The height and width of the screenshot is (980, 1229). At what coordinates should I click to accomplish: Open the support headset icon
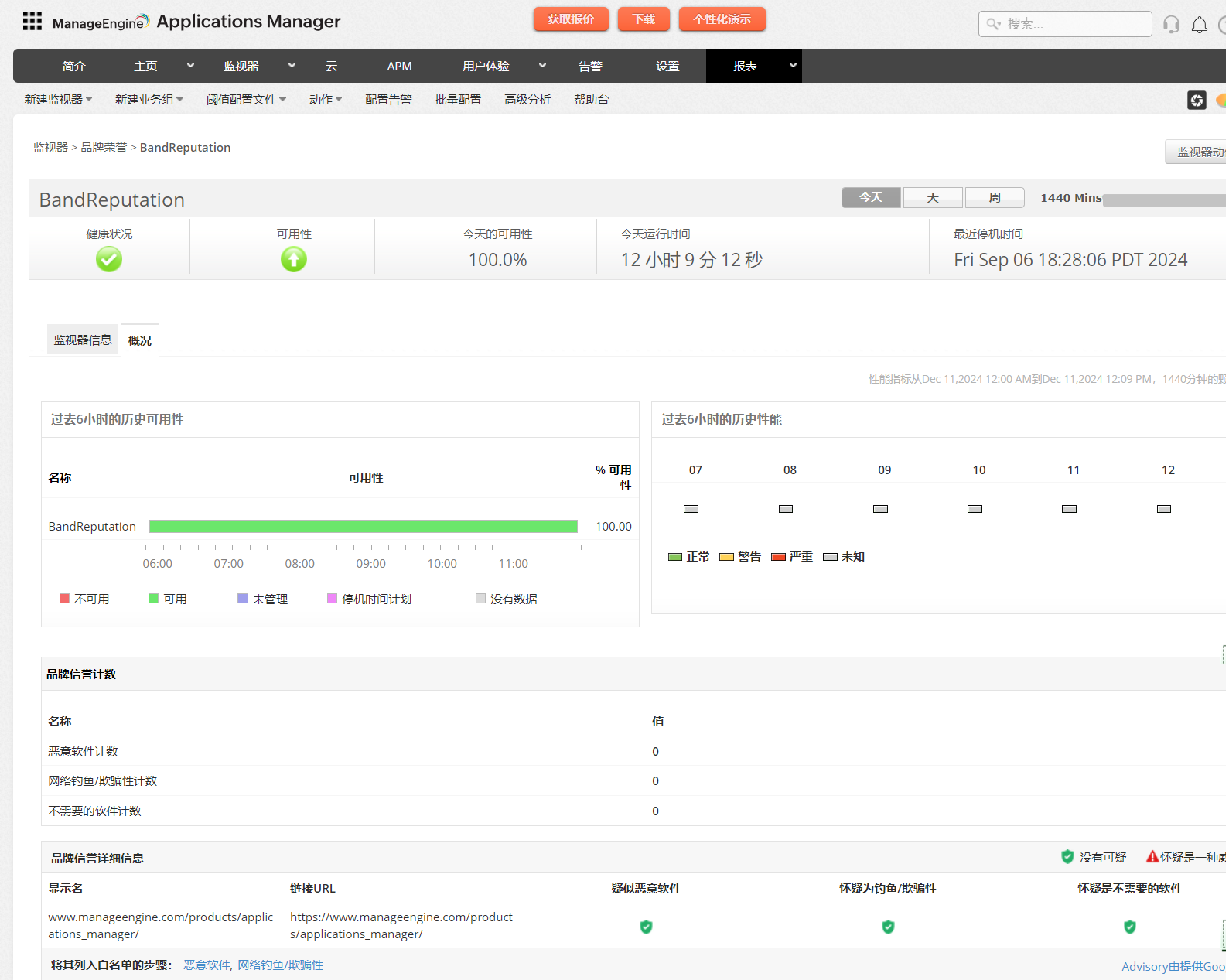[1171, 25]
